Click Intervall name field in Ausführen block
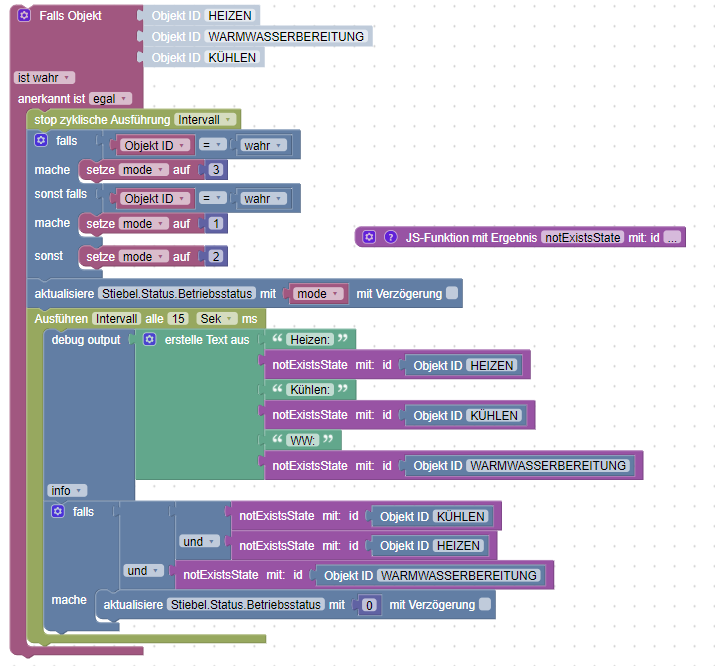The height and width of the screenshot is (666, 715). point(116,318)
